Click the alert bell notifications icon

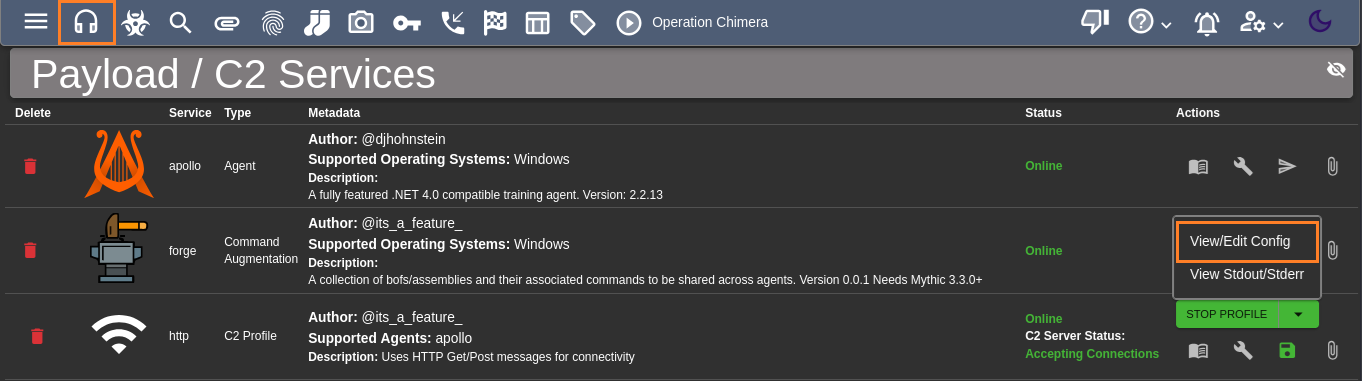click(x=1207, y=22)
